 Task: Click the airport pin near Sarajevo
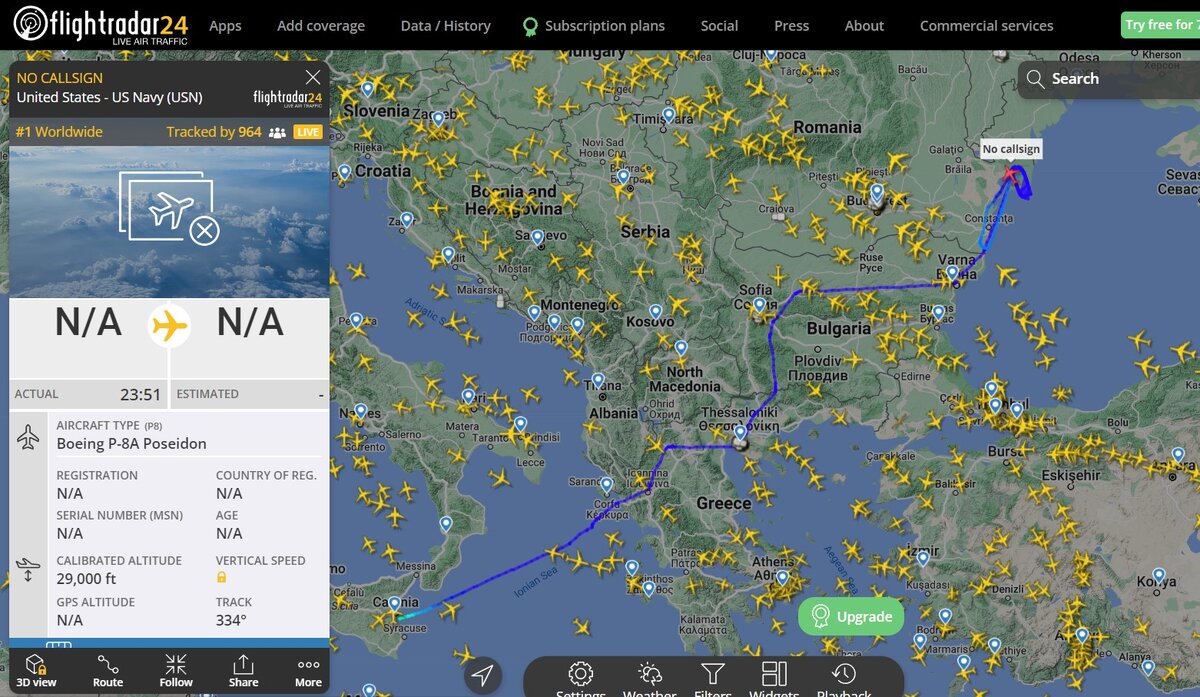click(537, 238)
